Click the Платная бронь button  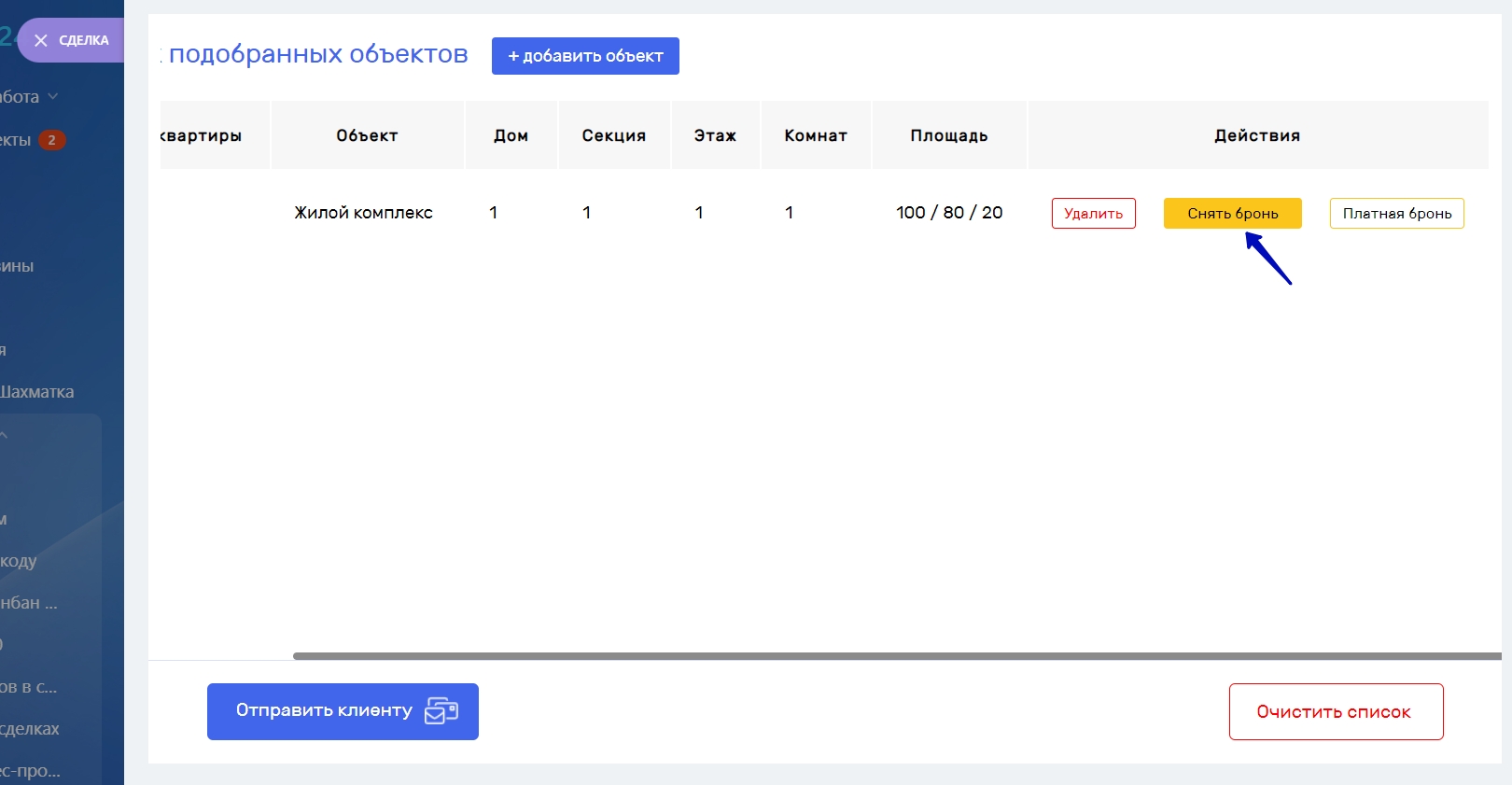pyautogui.click(x=1397, y=213)
